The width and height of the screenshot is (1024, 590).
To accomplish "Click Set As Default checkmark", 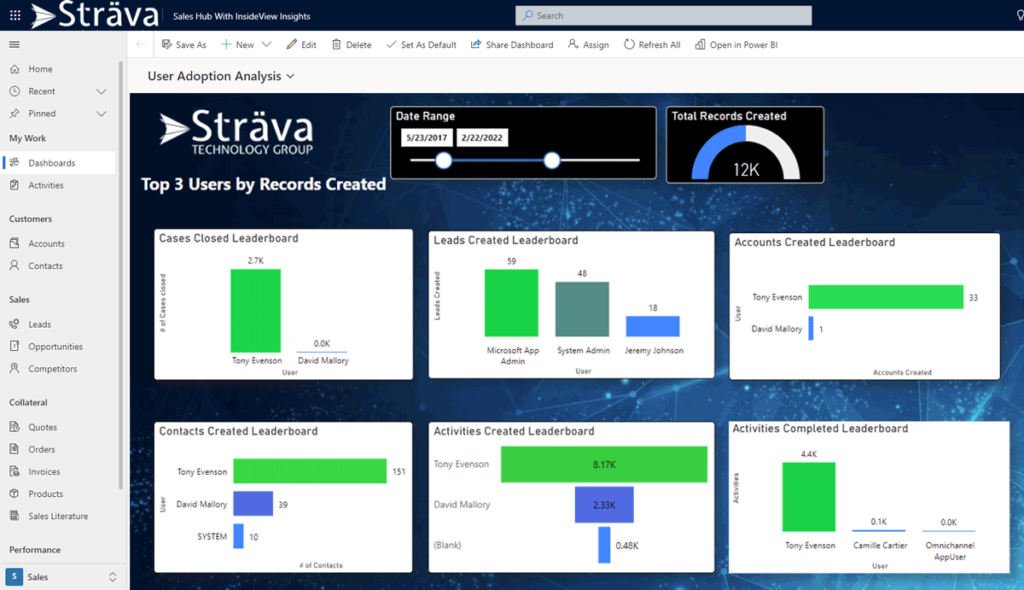I will 391,45.
